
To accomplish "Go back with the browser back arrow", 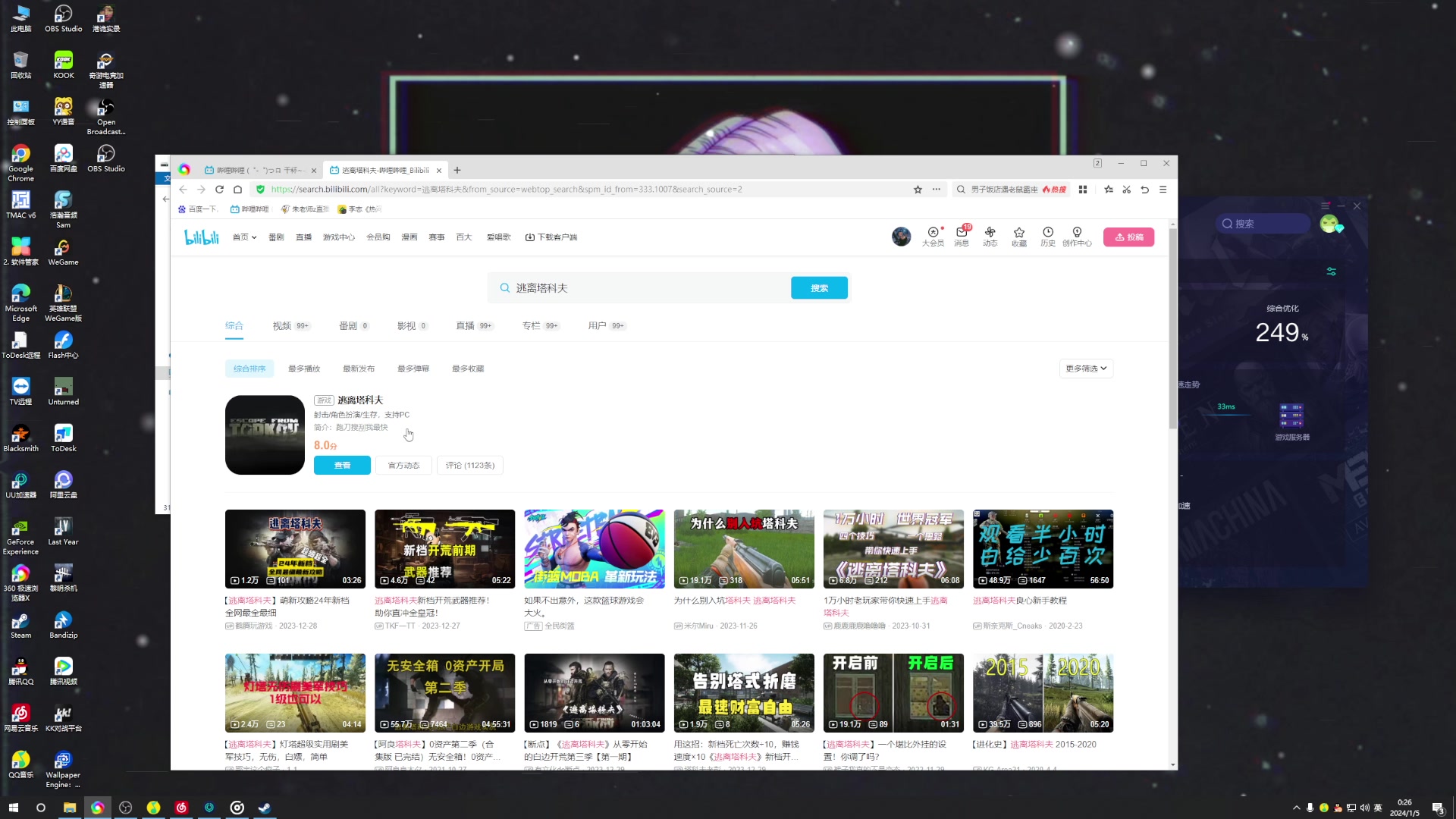I will pos(183,190).
